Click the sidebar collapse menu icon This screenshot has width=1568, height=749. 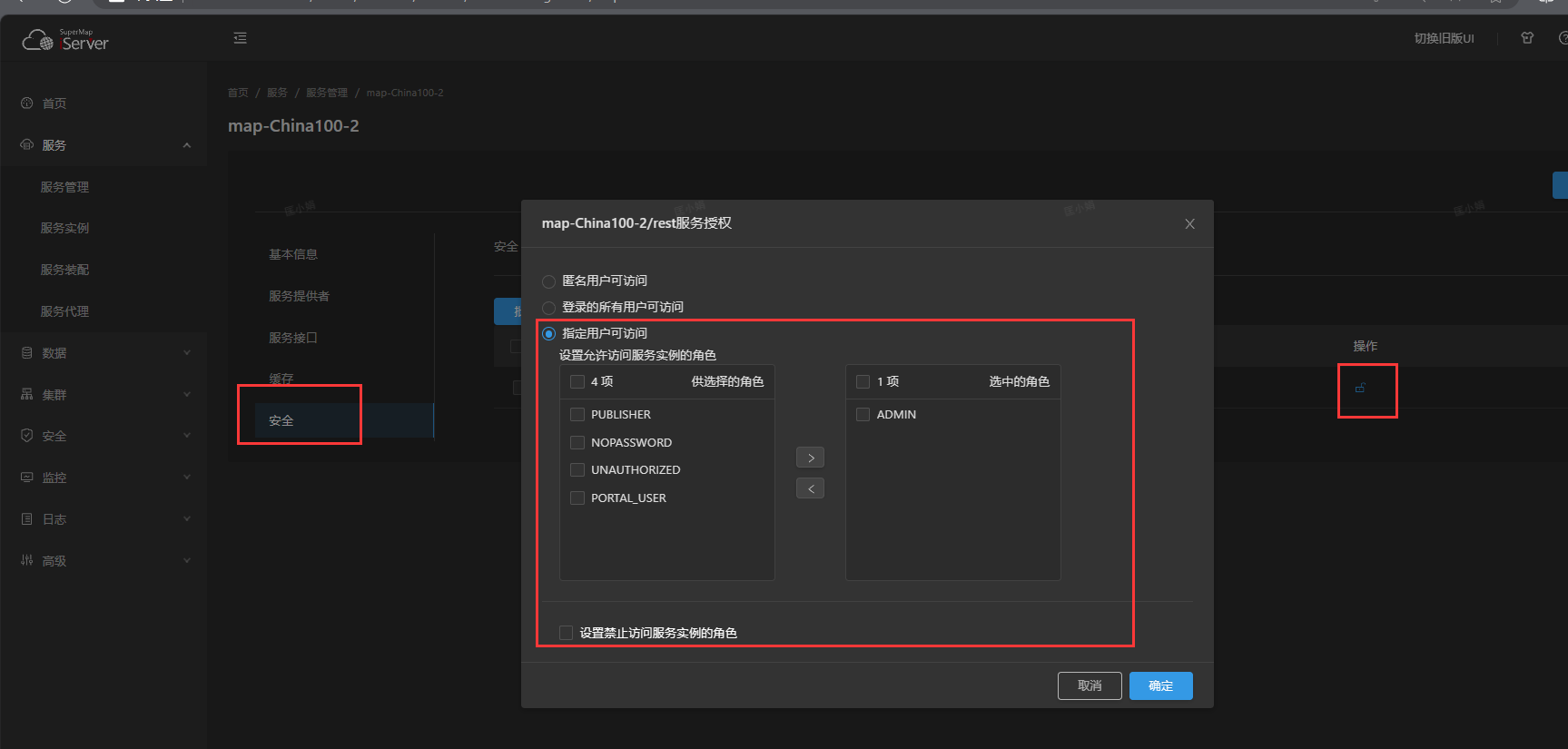(x=240, y=38)
